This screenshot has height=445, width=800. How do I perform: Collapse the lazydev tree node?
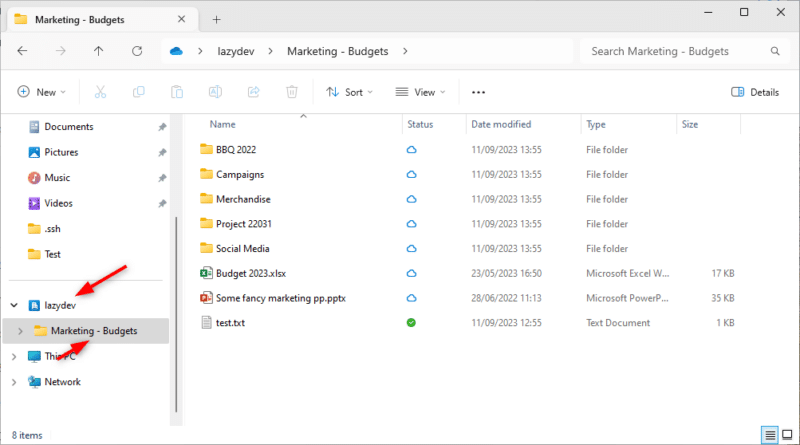(x=14, y=305)
